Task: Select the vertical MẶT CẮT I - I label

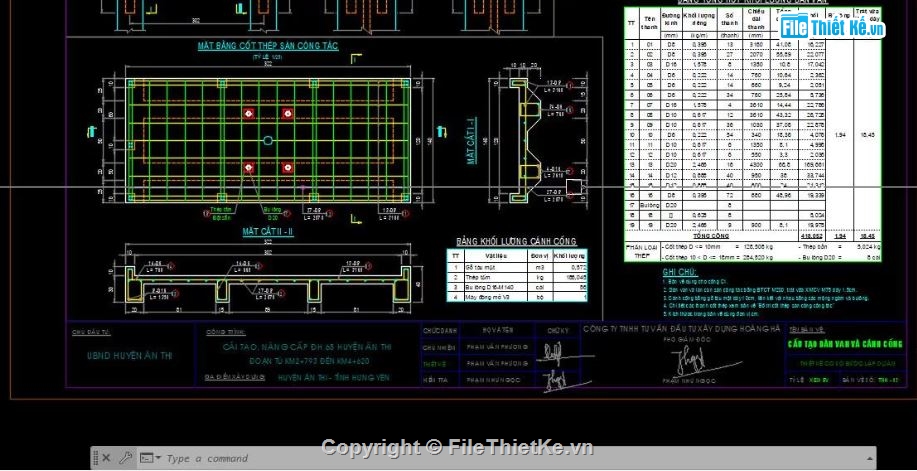Action: click(x=472, y=140)
